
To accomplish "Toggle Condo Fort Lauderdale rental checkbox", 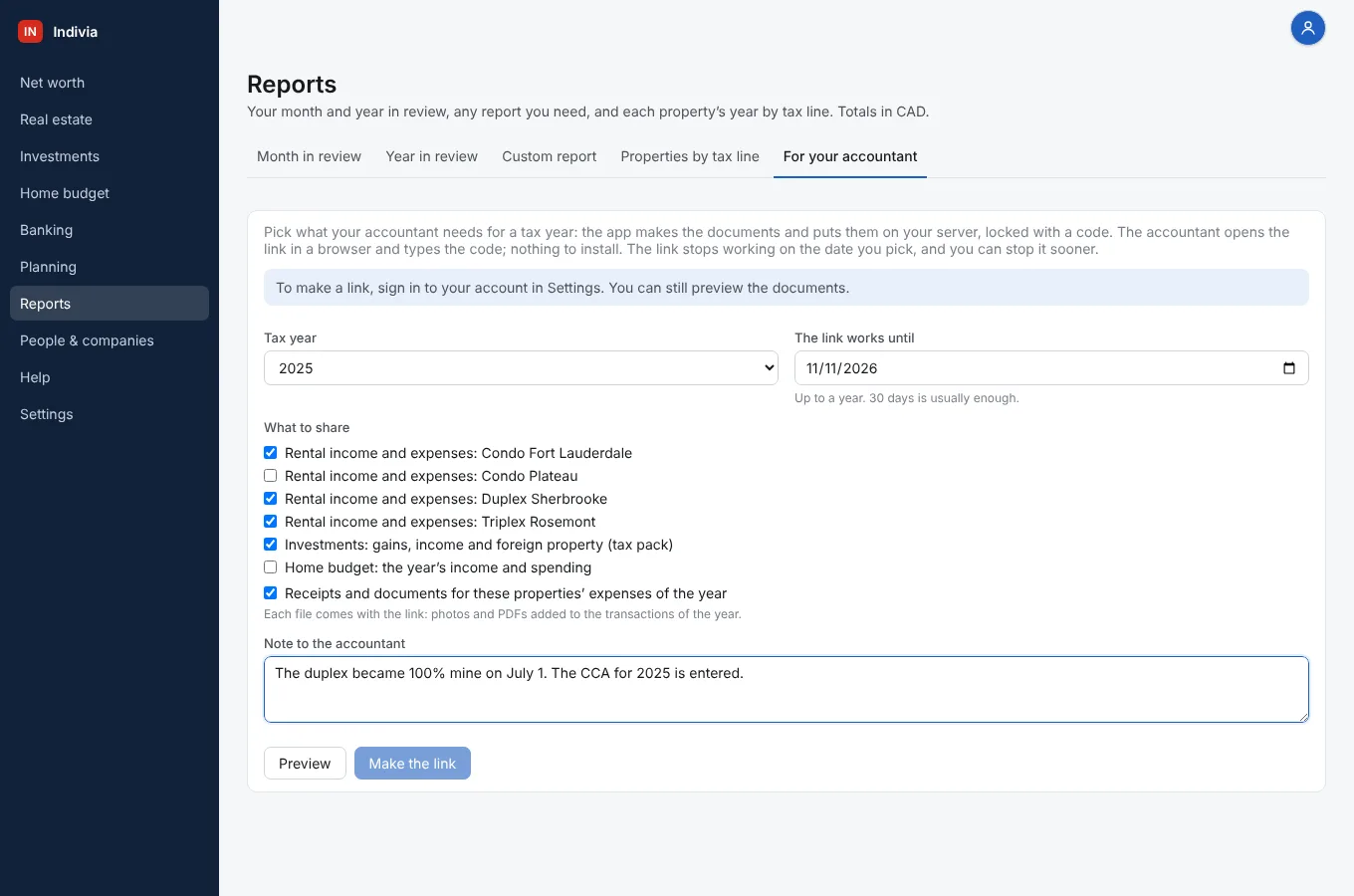I will tap(270, 453).
